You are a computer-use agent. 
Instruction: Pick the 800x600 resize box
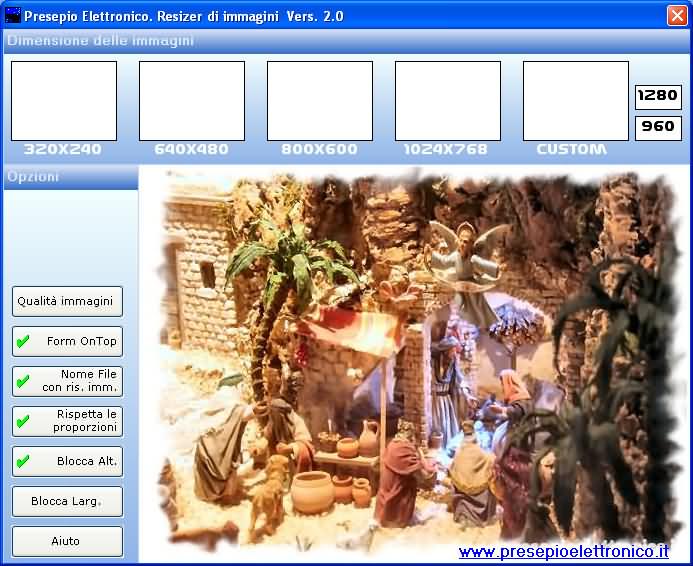coord(320,101)
